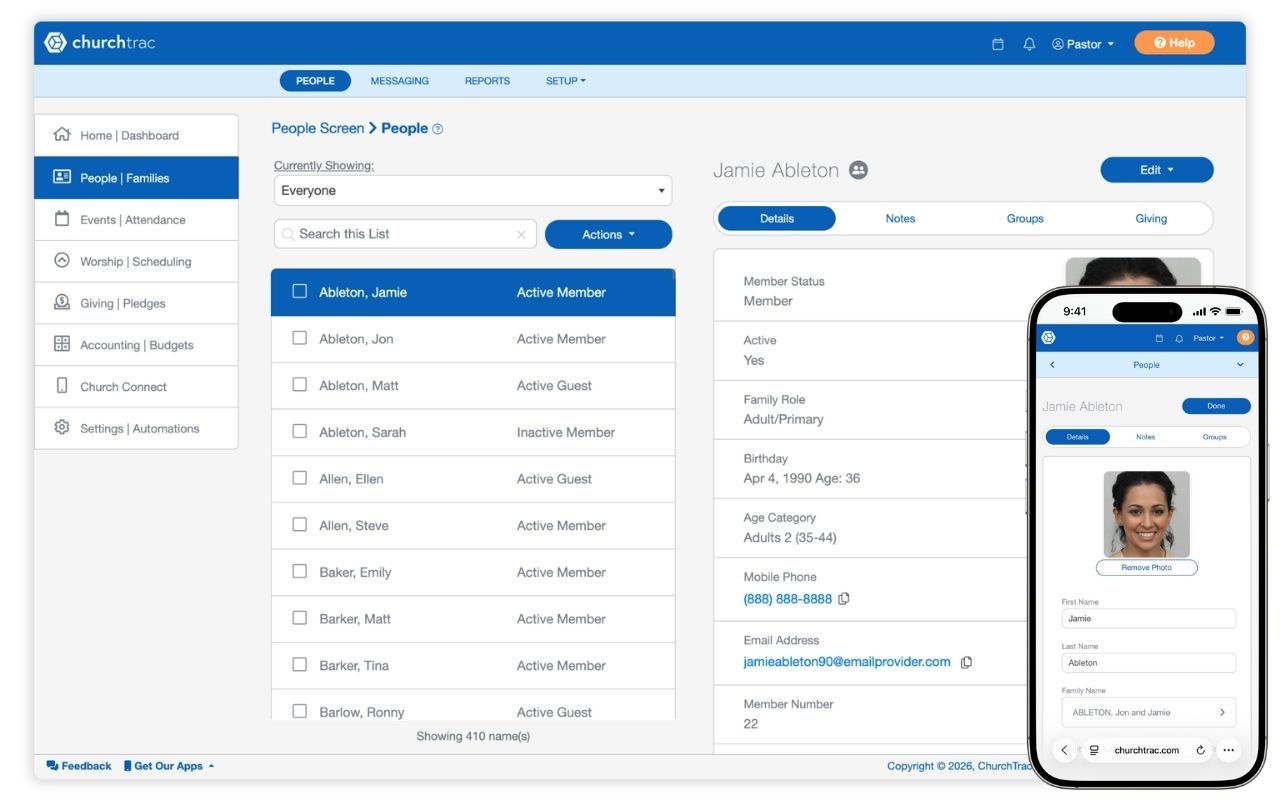Click the orange Help button
Viewport: 1280px width, 800px height.
point(1174,43)
